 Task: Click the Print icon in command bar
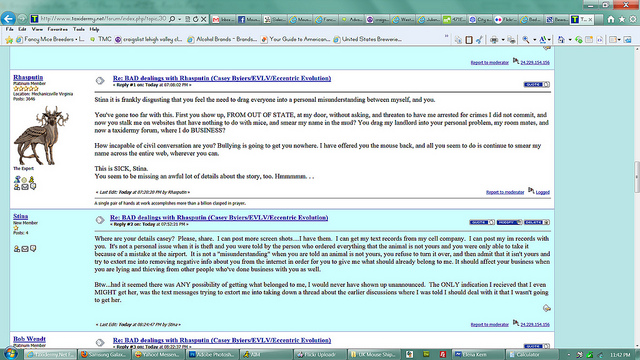pos(494,40)
